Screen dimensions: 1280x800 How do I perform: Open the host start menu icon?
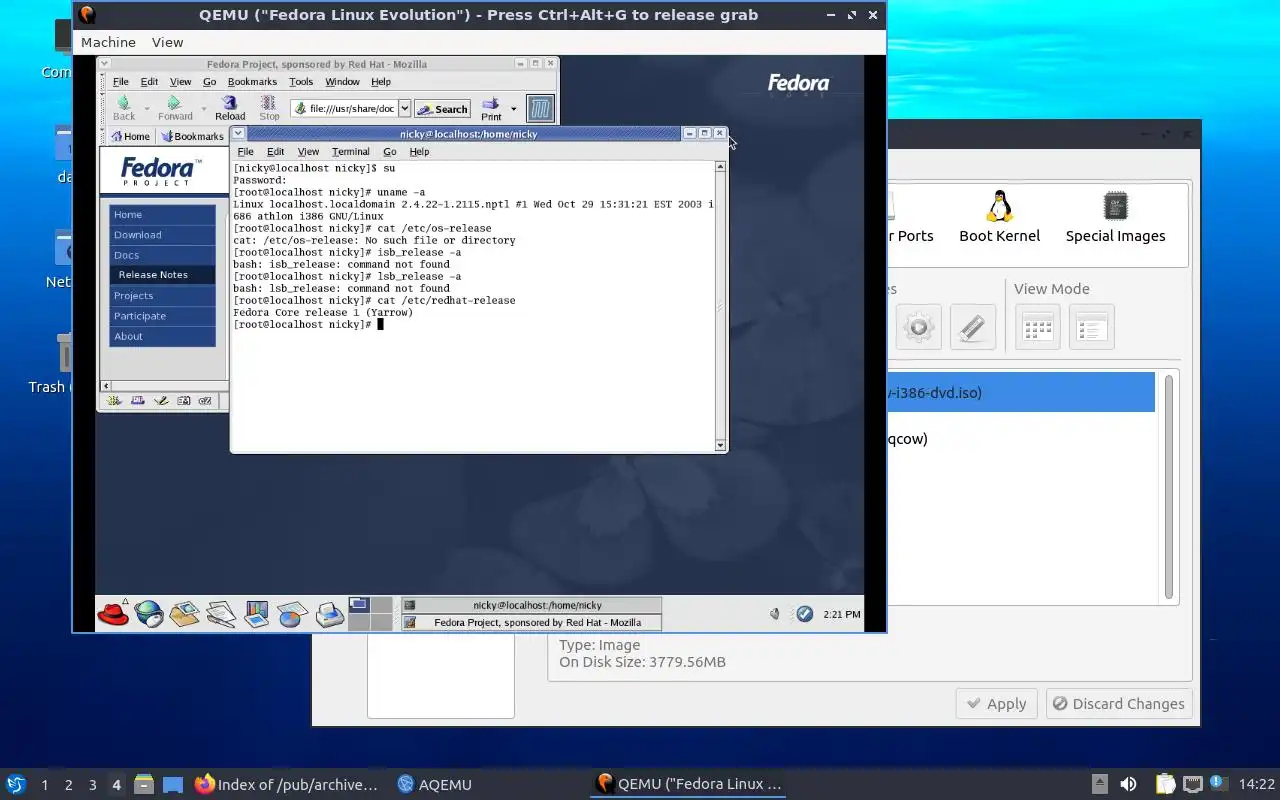point(15,784)
